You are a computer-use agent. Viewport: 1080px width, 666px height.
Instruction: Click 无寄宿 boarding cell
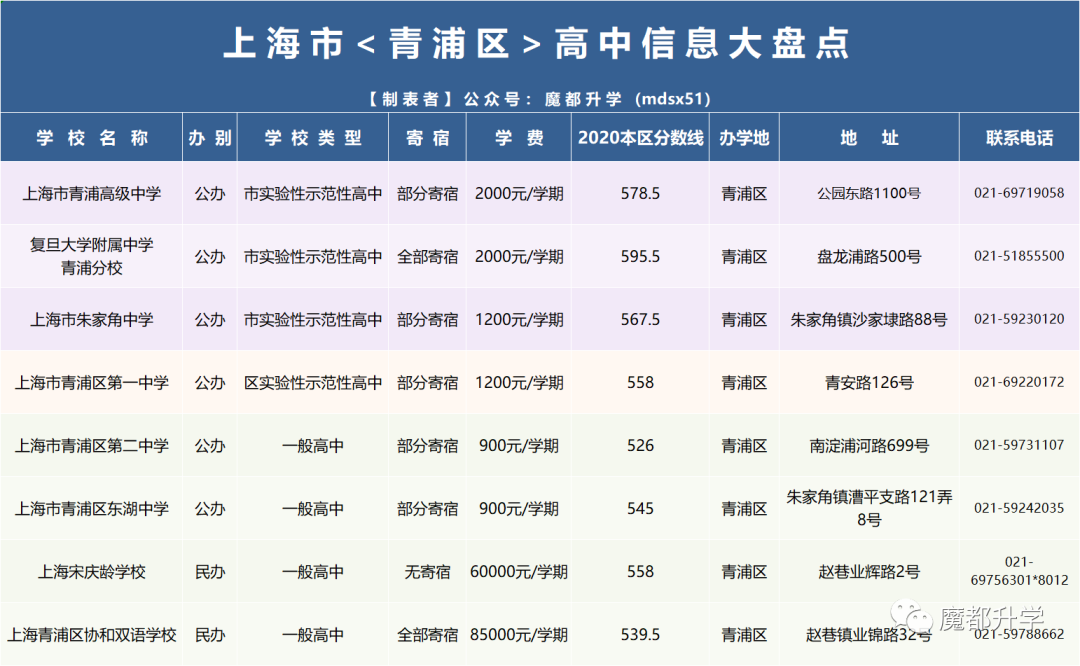428,572
